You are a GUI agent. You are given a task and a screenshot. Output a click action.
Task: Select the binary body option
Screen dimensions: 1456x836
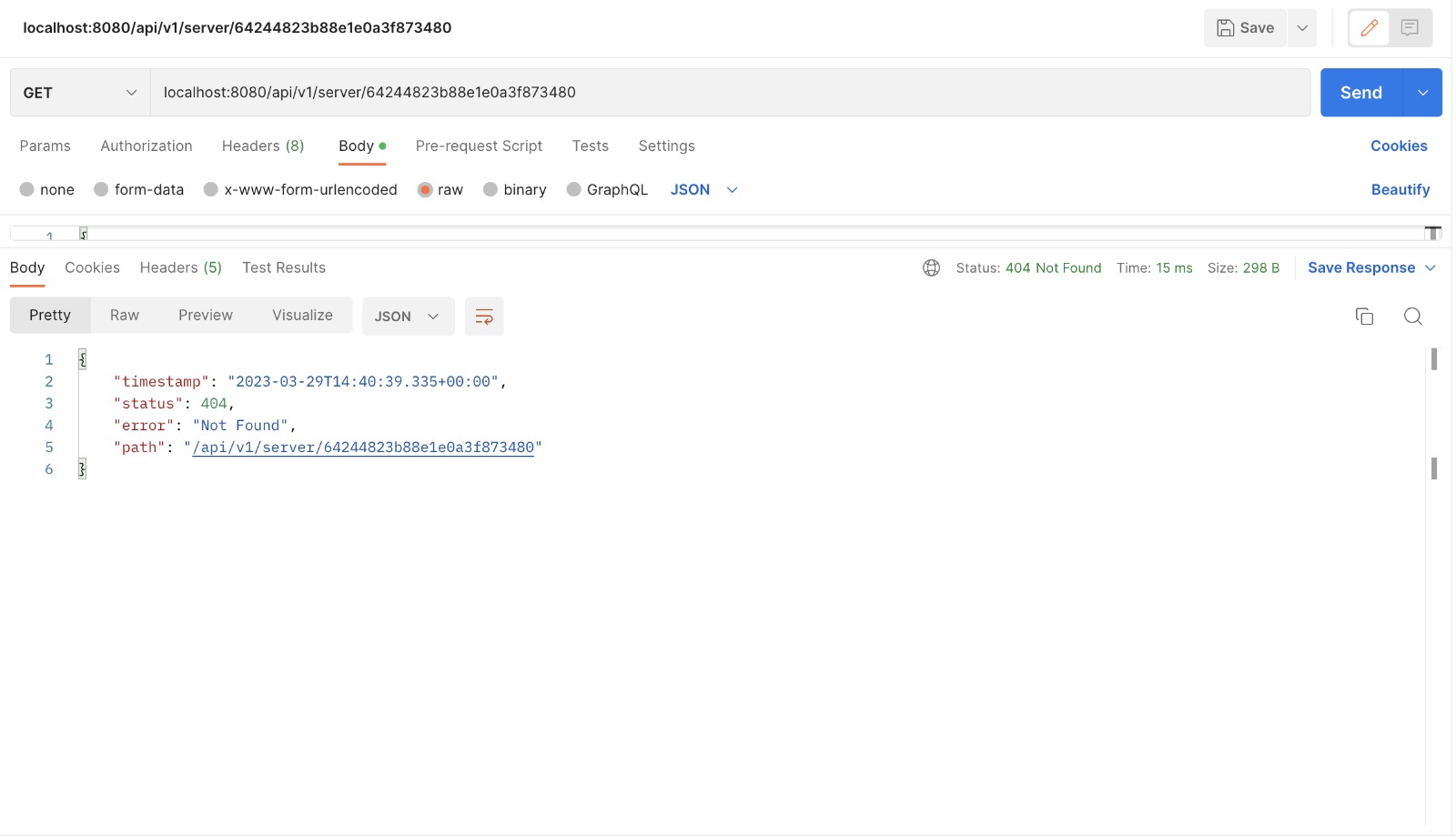[515, 189]
